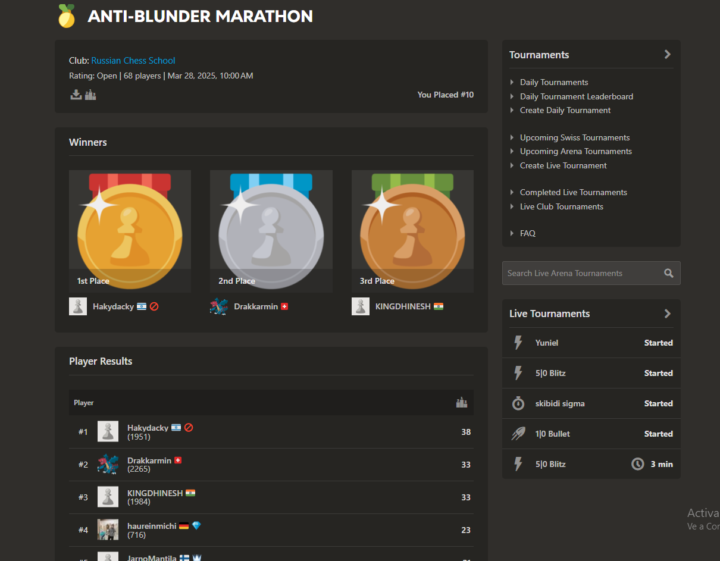Click the silver second place medal

[x=271, y=230]
